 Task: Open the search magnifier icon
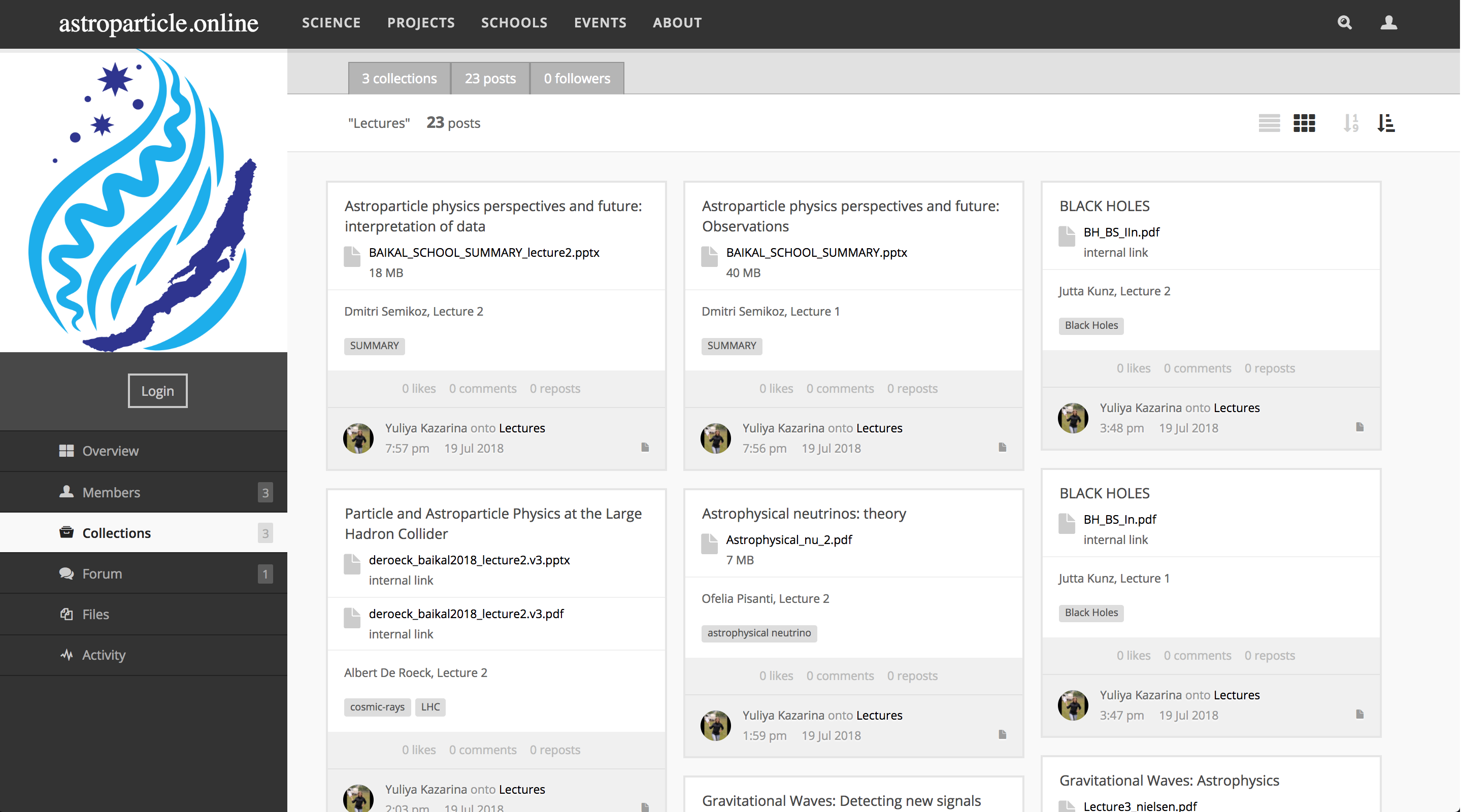point(1344,23)
